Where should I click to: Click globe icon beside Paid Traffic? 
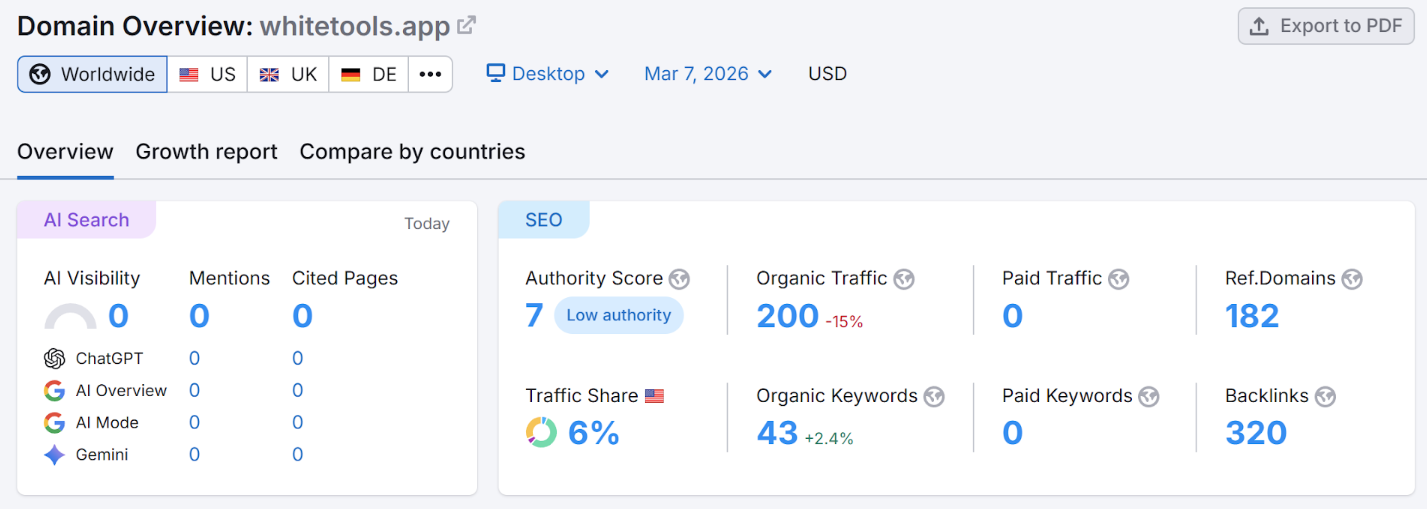click(1118, 279)
